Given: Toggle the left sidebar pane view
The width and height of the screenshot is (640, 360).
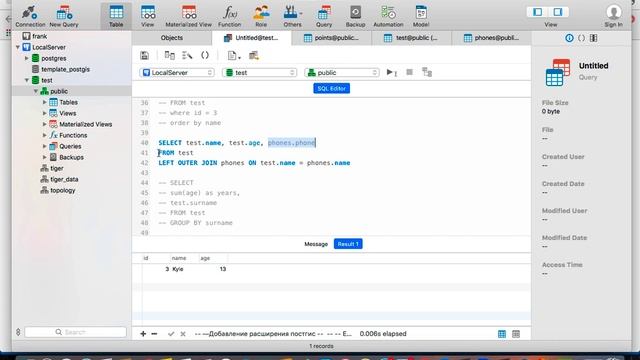Looking at the screenshot, I should click(538, 12).
